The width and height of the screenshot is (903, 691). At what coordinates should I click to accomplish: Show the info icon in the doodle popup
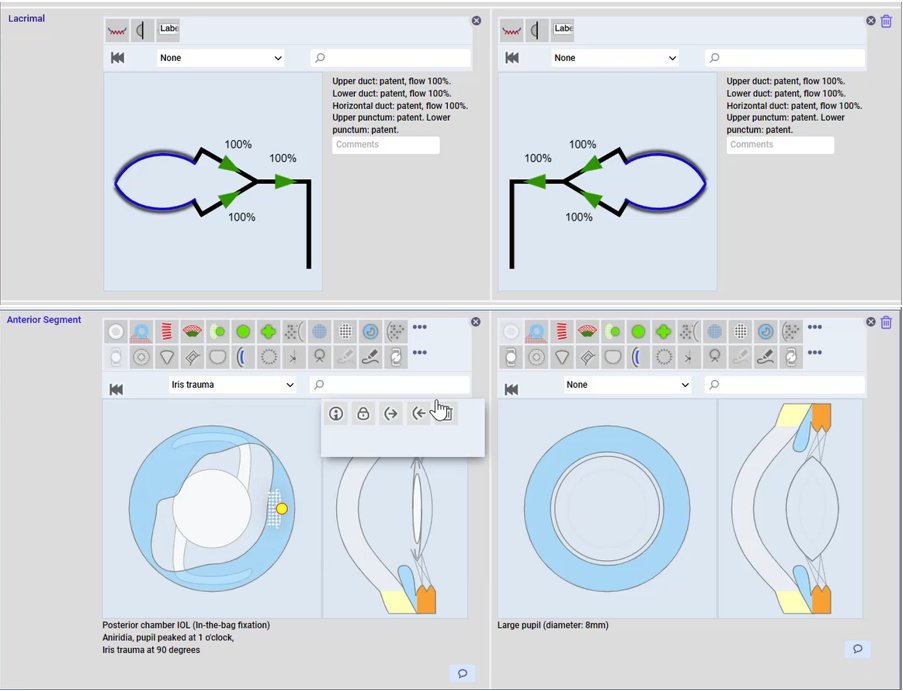(x=336, y=413)
